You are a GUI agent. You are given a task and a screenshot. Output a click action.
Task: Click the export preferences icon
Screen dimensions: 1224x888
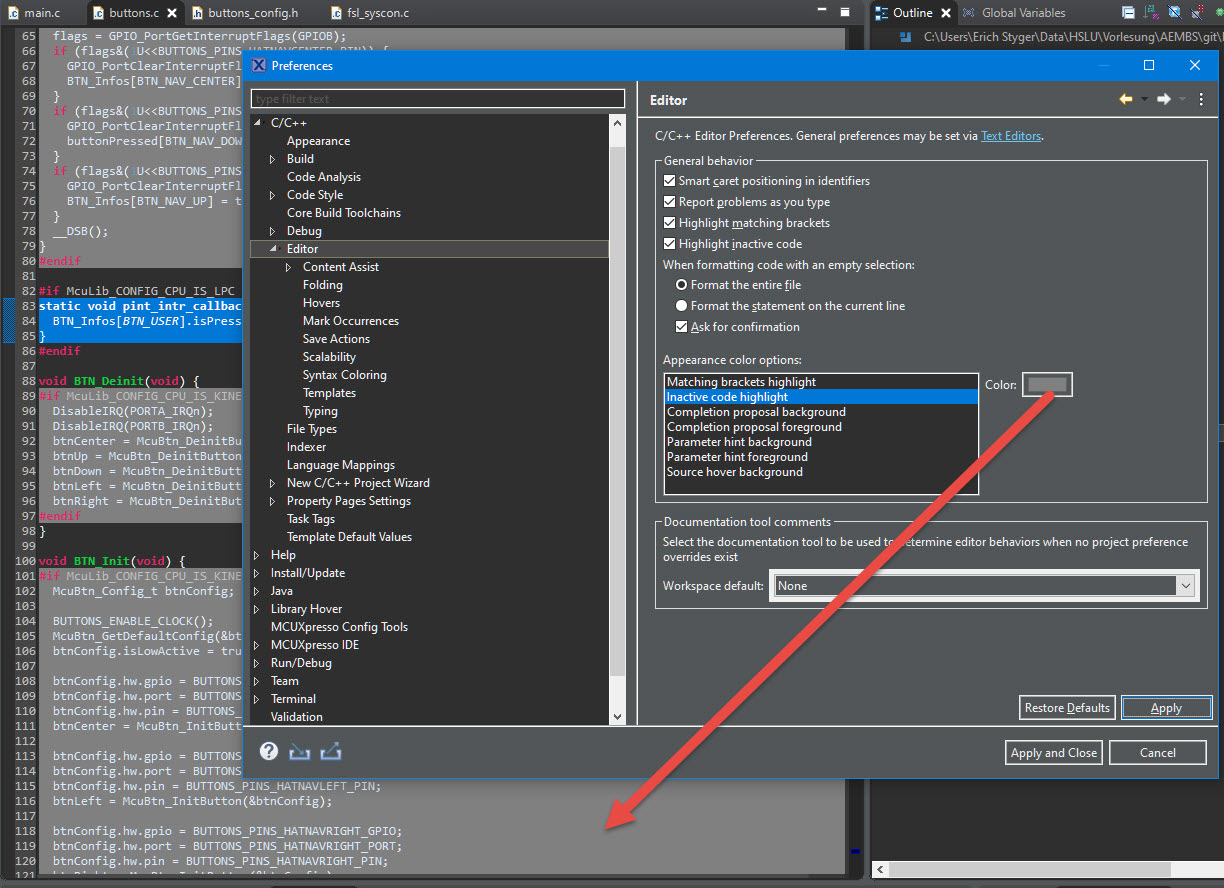331,751
